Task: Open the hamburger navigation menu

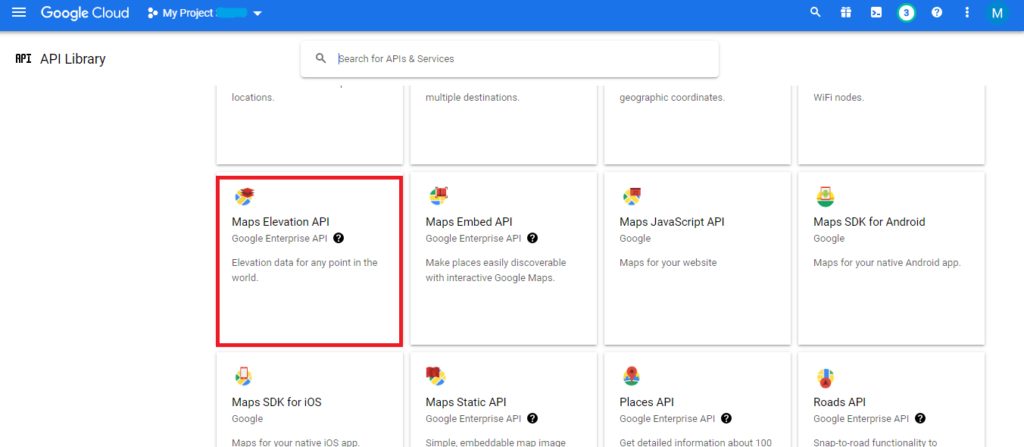Action: pos(19,12)
